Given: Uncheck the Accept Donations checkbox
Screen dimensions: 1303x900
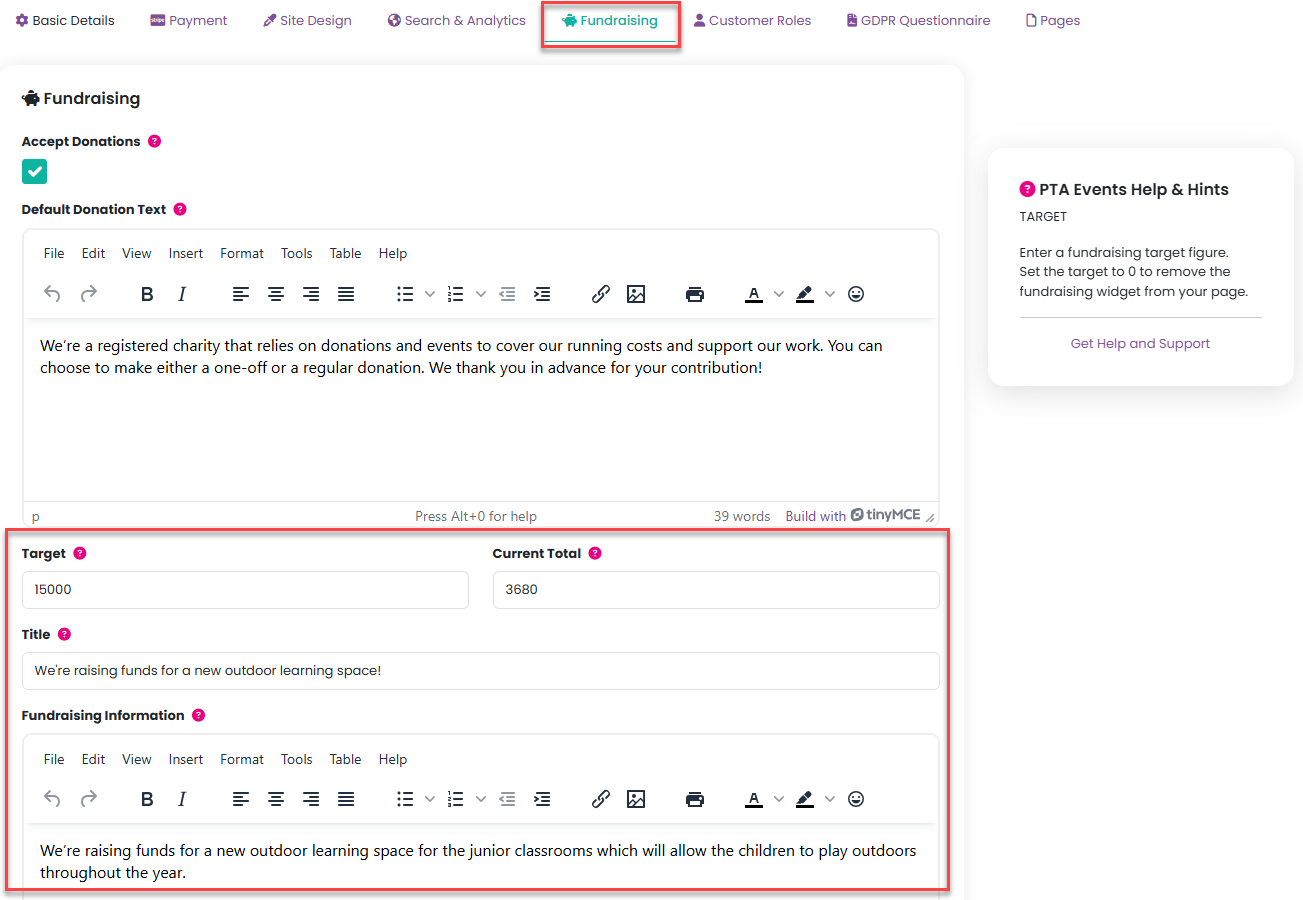Looking at the screenshot, I should tap(35, 172).
